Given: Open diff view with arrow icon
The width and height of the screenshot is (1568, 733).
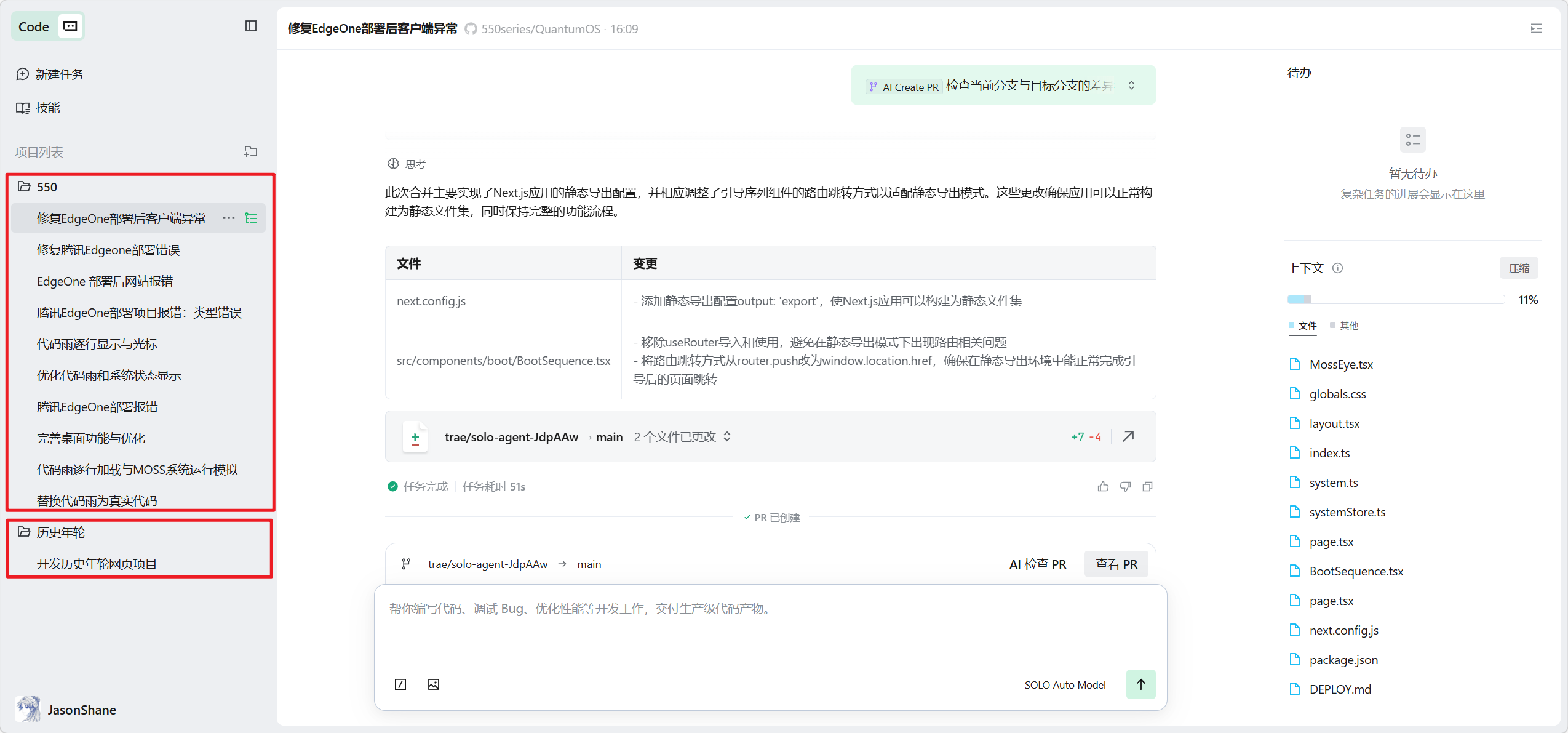Looking at the screenshot, I should [x=1128, y=436].
